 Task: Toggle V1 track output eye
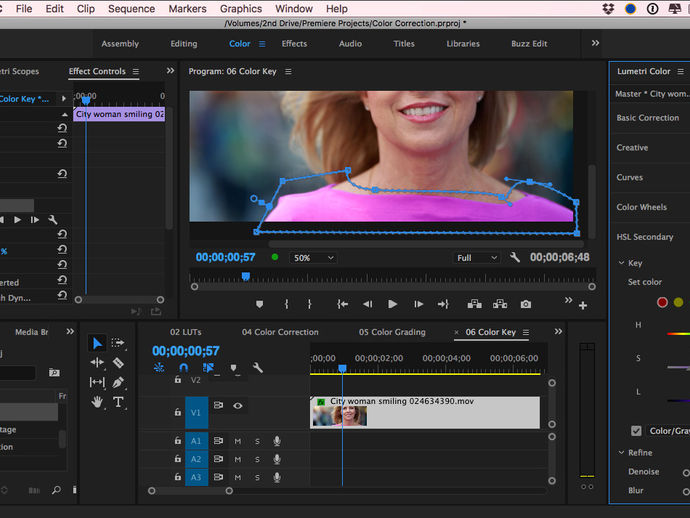[238, 406]
